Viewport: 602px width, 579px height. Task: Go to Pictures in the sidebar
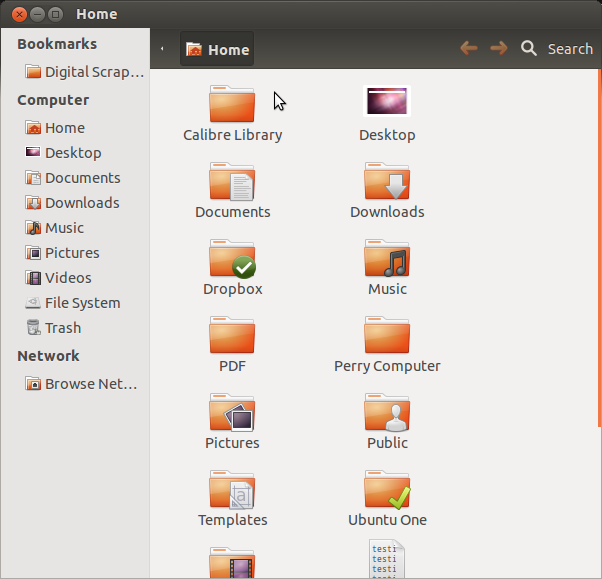(62, 253)
